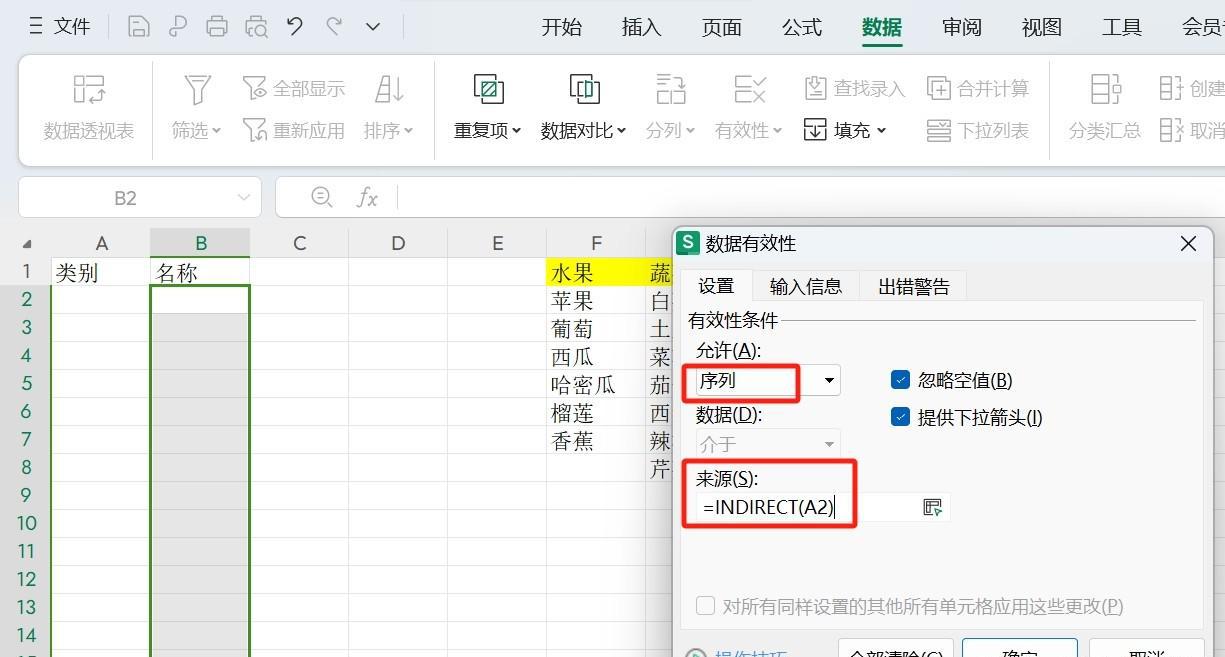Switch to the 工具 ribbon tab
Screen dimensions: 1225x657
coord(1122,28)
